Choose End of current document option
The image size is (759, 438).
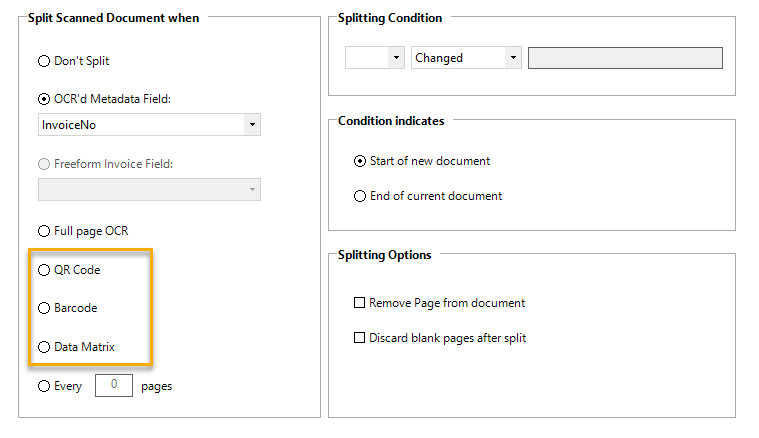tap(360, 196)
